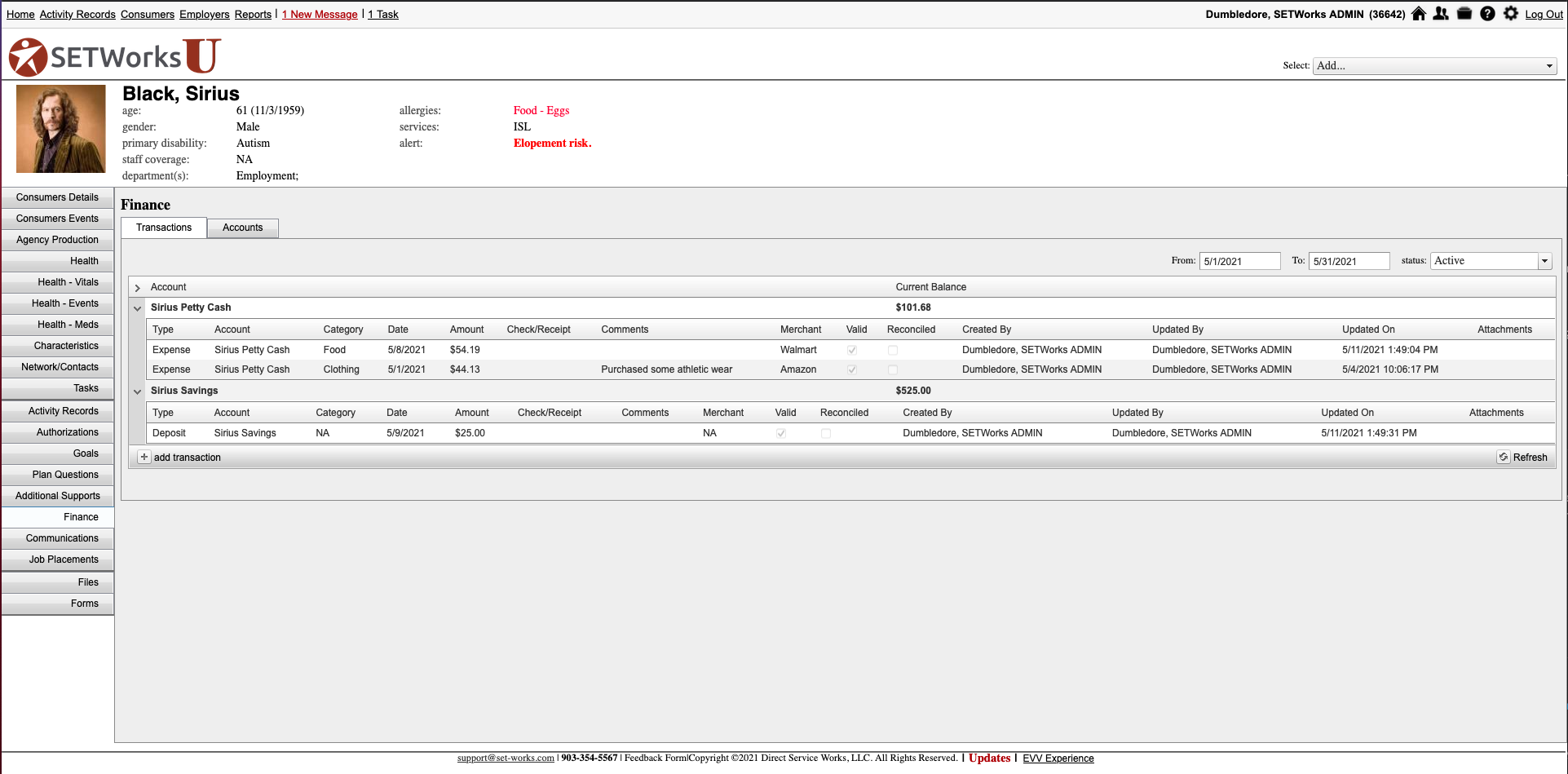Go to the home icon in header
The height and width of the screenshot is (774, 1568).
(1419, 14)
